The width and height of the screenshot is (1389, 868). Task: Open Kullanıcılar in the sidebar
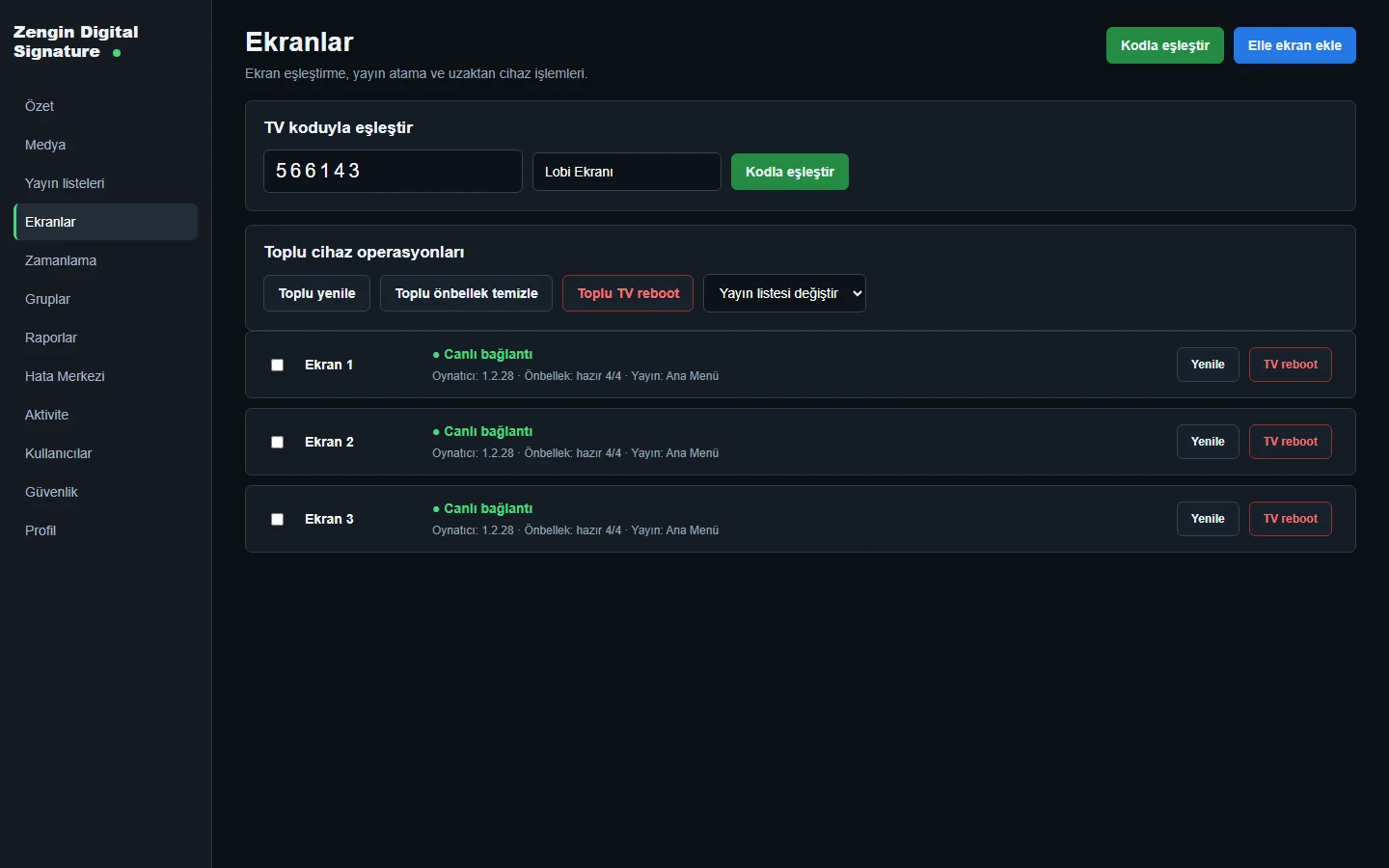[x=105, y=453]
